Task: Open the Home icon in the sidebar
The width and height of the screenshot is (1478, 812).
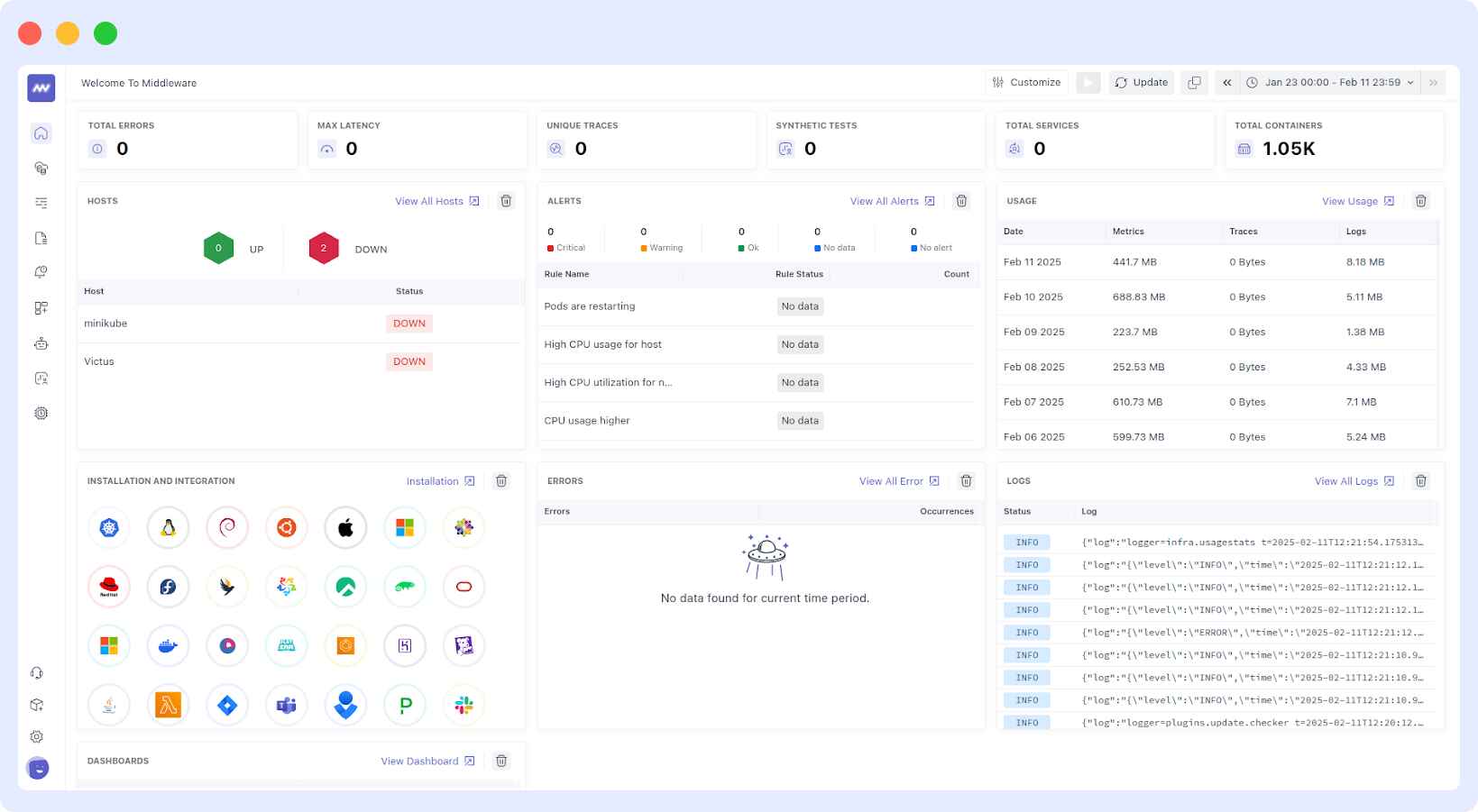Action: 41,132
